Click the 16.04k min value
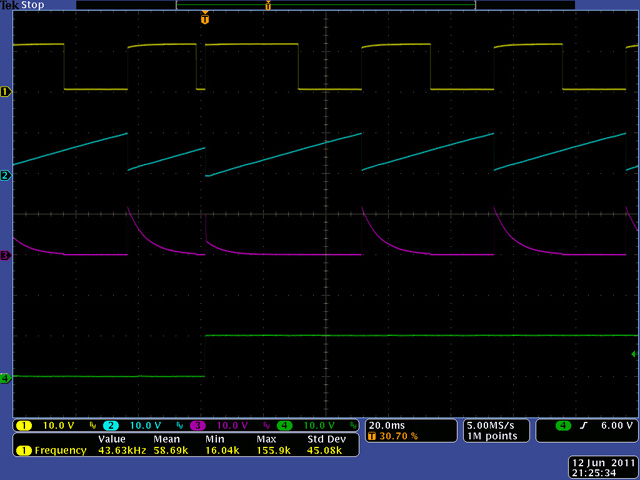The height and width of the screenshot is (480, 640). [222, 451]
